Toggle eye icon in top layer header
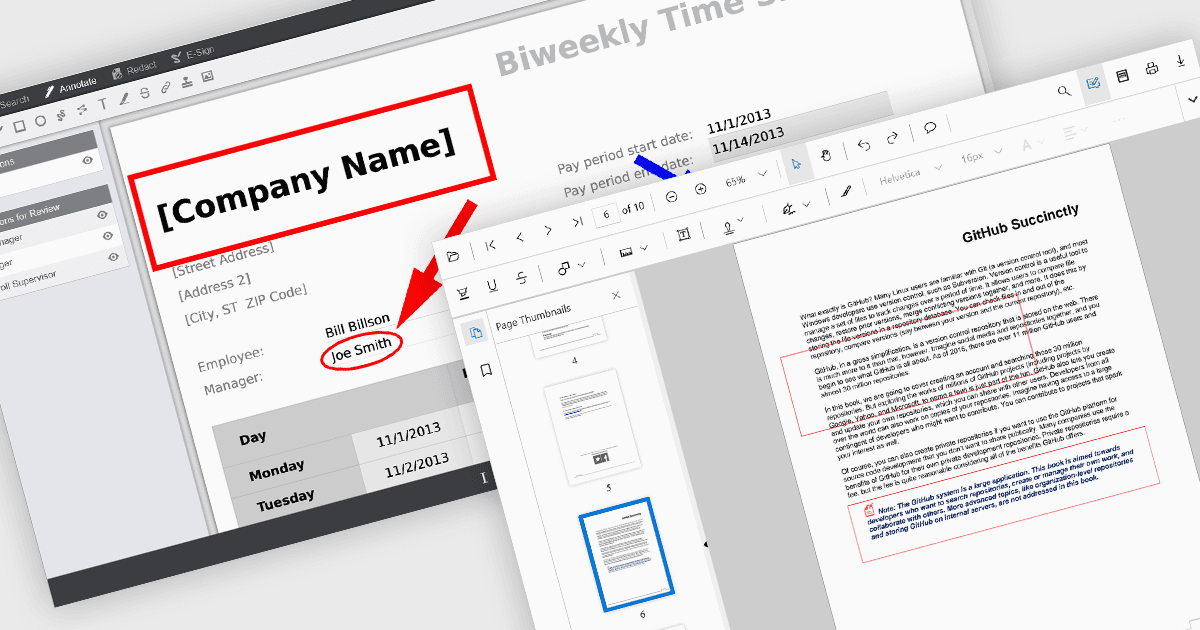Image resolution: width=1200 pixels, height=630 pixels. tap(88, 159)
